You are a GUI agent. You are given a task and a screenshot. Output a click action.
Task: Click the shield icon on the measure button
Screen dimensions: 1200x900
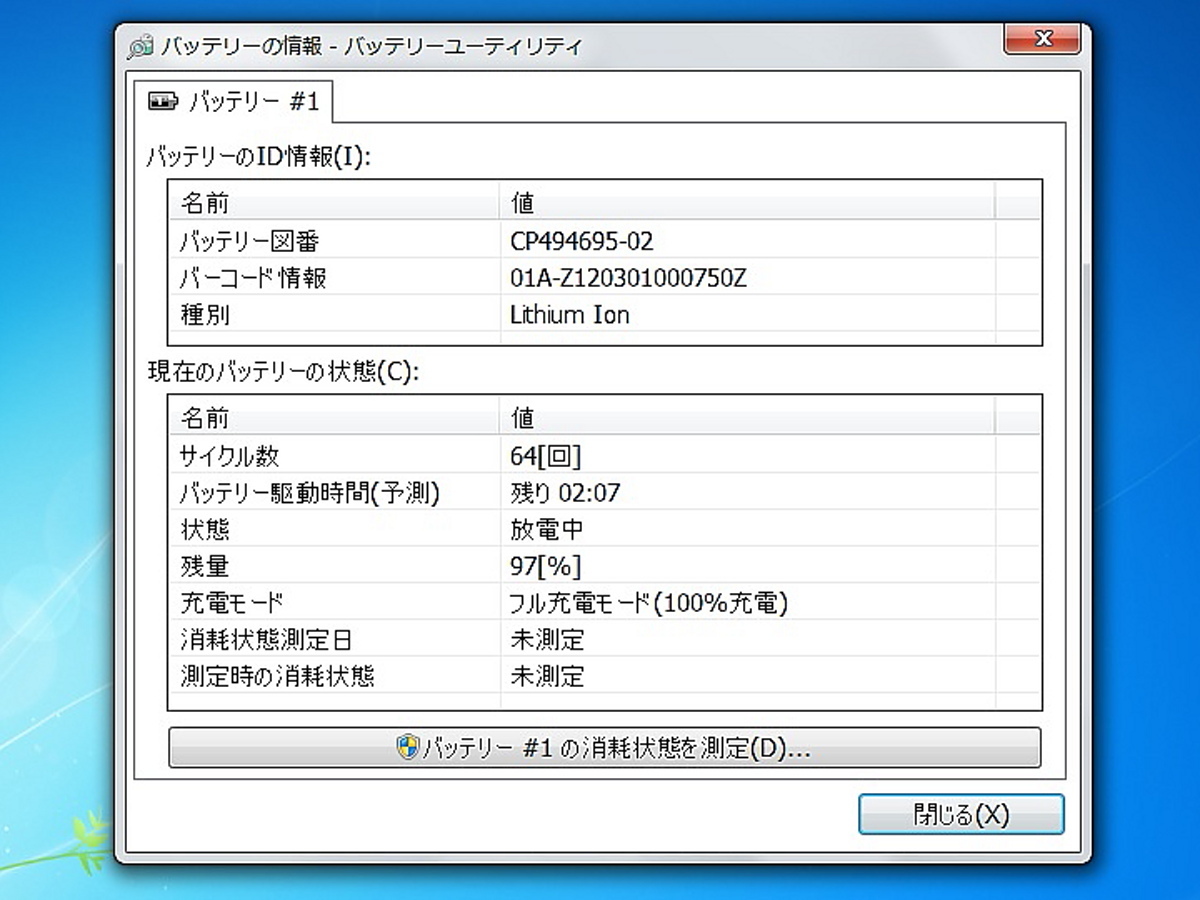(x=407, y=747)
